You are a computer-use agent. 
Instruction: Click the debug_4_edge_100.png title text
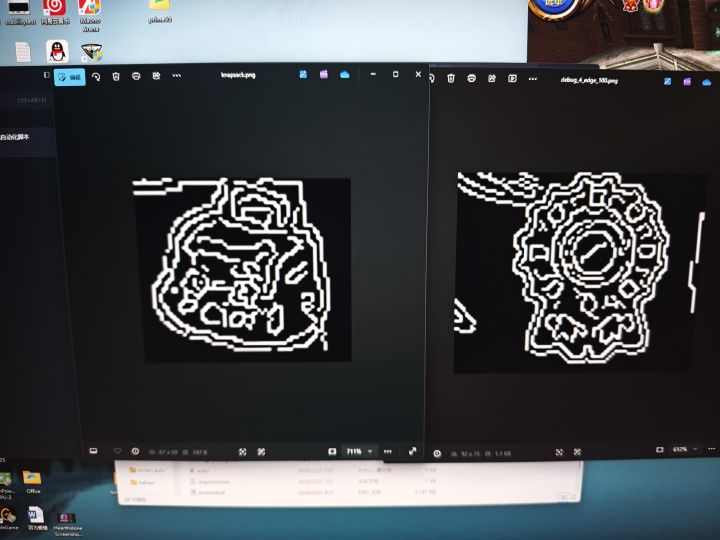click(x=589, y=80)
